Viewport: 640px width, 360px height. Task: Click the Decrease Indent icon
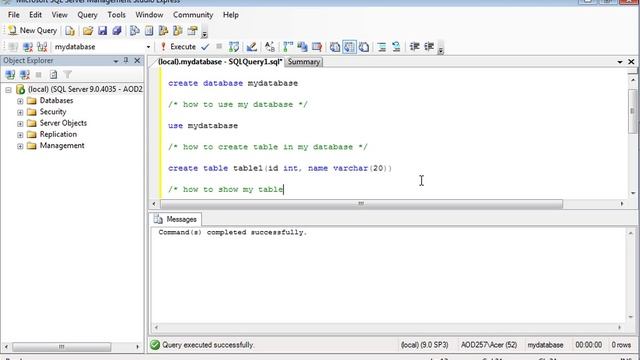click(x=414, y=47)
